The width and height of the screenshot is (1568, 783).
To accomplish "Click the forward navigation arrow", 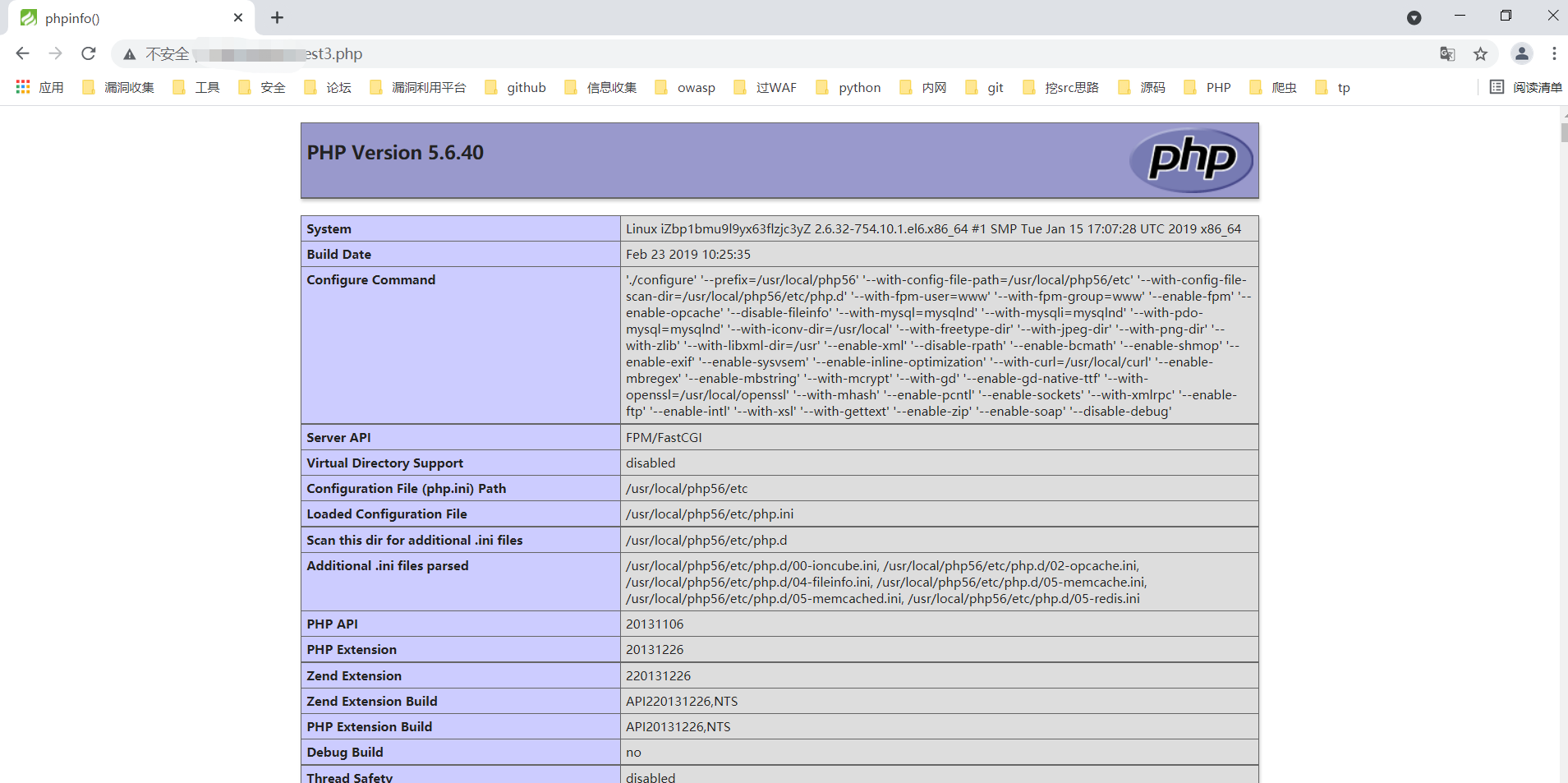I will 55,53.
